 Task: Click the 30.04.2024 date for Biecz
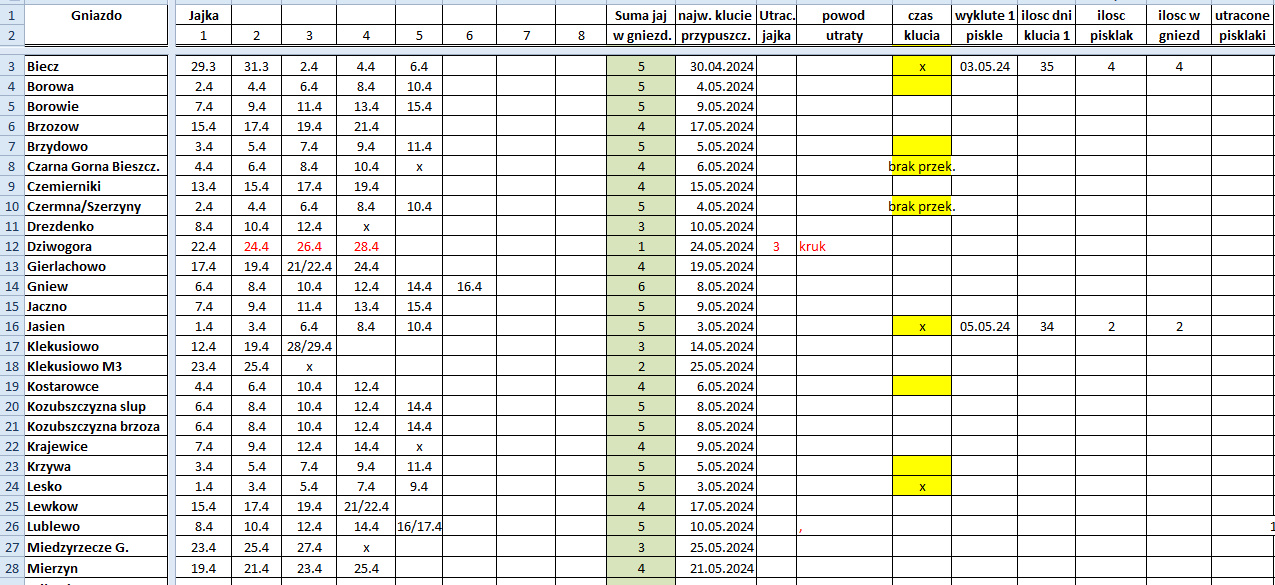tap(716, 66)
